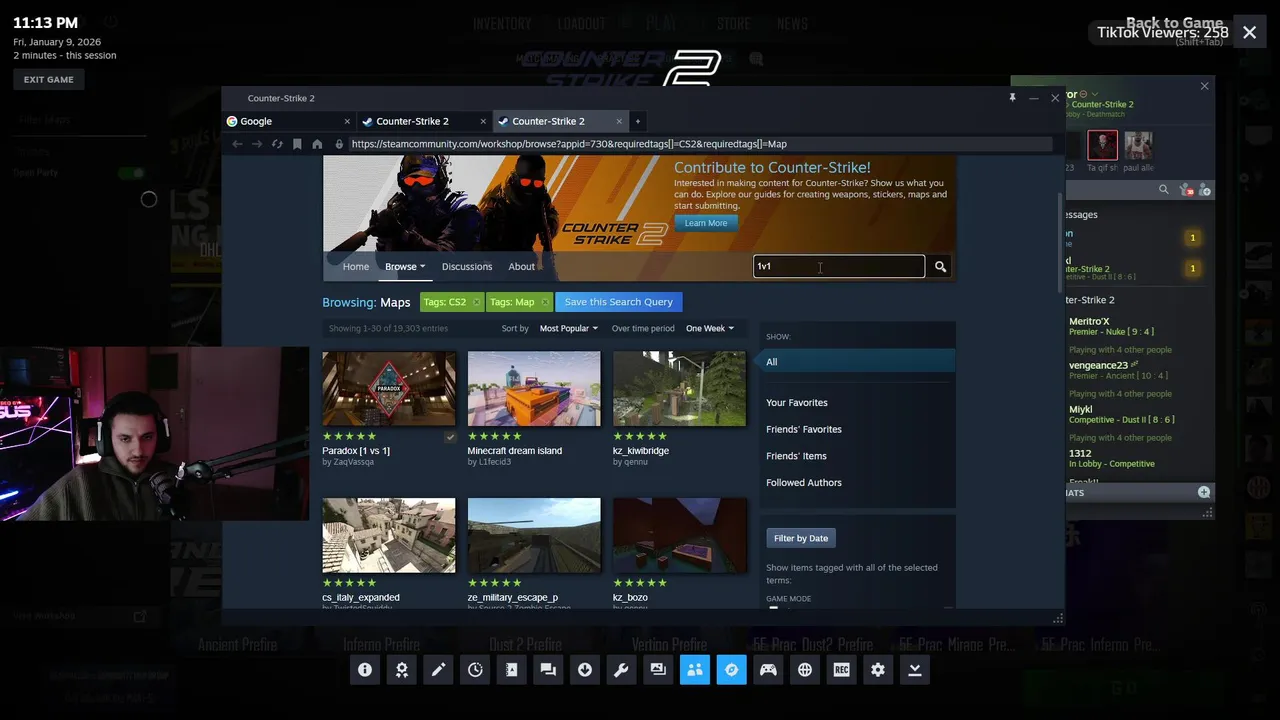Open the globe icon in overlay toolbar
The width and height of the screenshot is (1280, 720).
[x=805, y=670]
